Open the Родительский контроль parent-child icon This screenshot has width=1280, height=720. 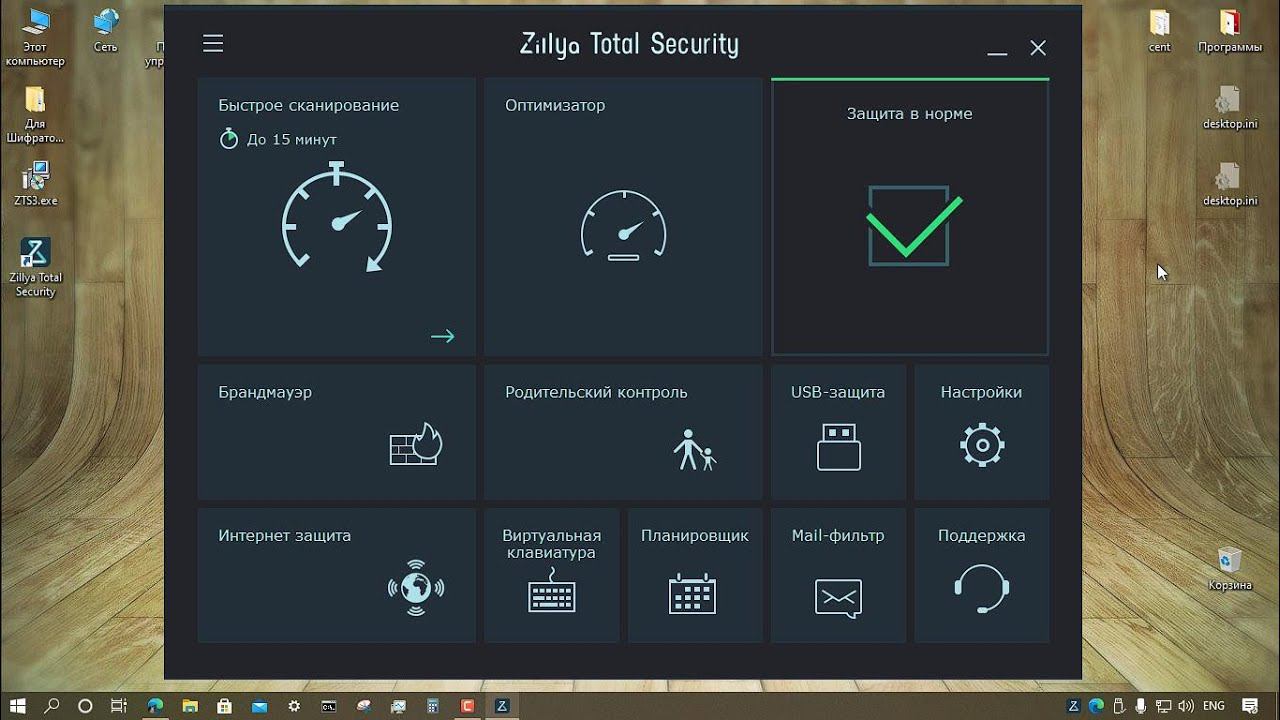click(695, 449)
